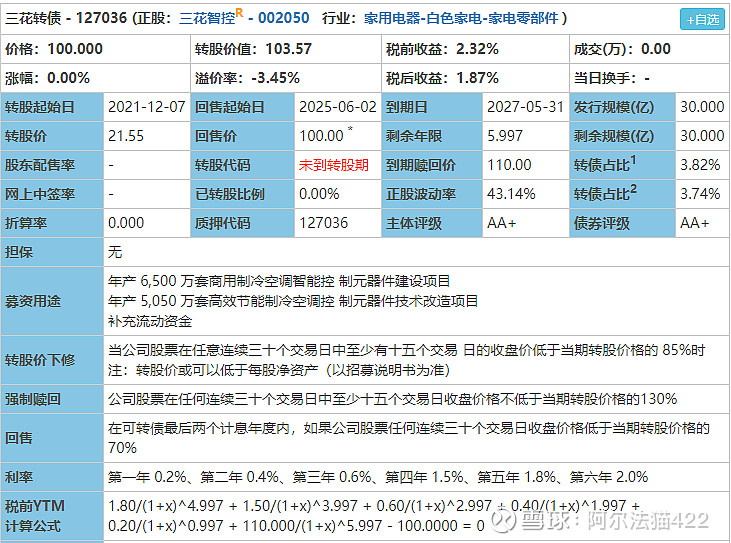Viewport: 731px width, 543px height.
Task: Click the 募资用途 row label
Action: coord(52,301)
